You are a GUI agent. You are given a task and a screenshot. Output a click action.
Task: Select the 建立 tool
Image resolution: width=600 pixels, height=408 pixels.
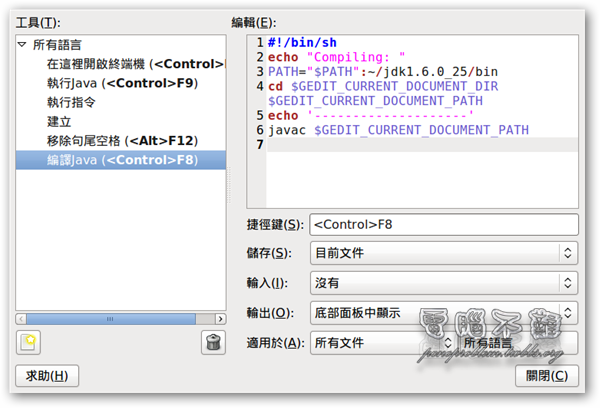point(59,121)
